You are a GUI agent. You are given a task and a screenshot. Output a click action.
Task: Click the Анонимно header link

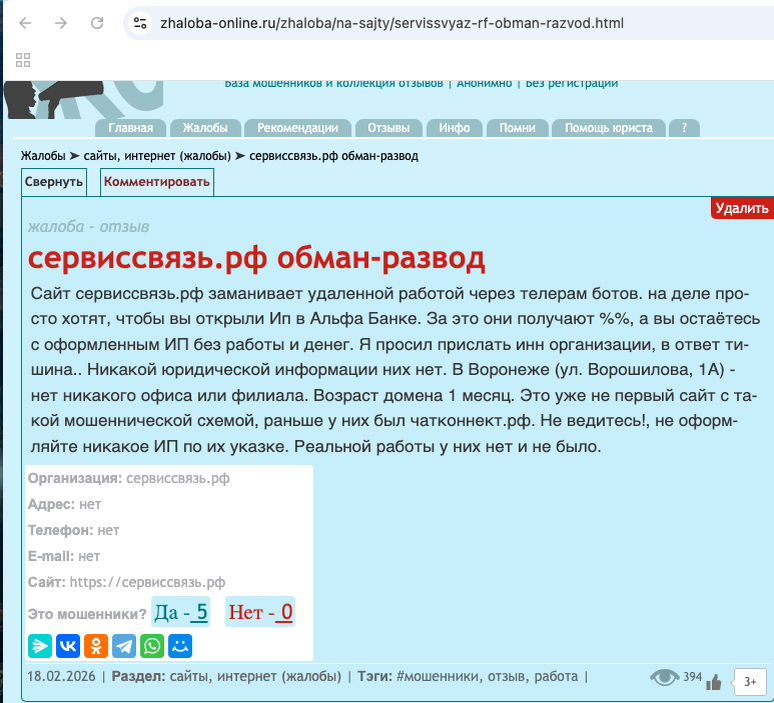(x=484, y=84)
